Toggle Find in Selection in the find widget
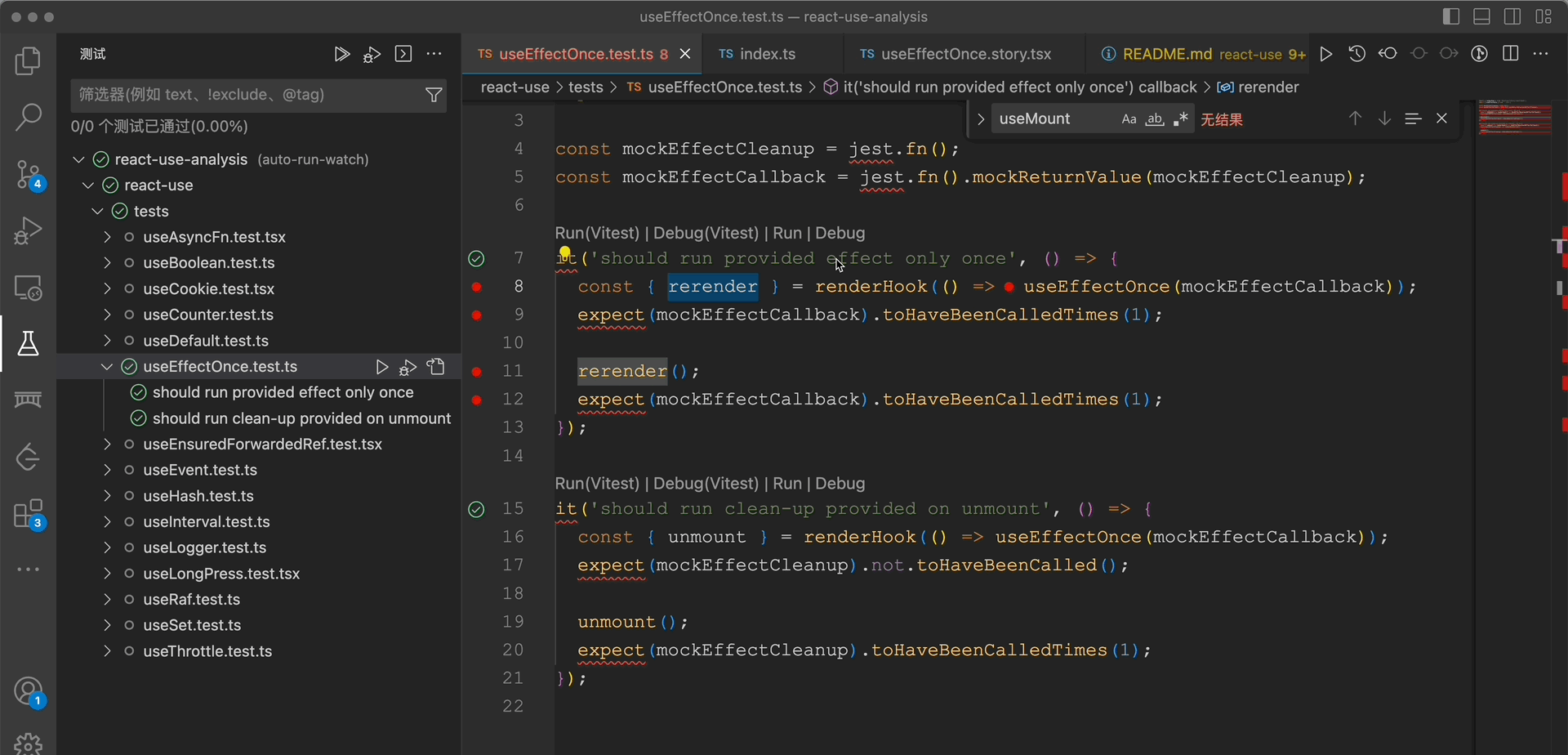Image resolution: width=1568 pixels, height=755 pixels. point(1413,119)
